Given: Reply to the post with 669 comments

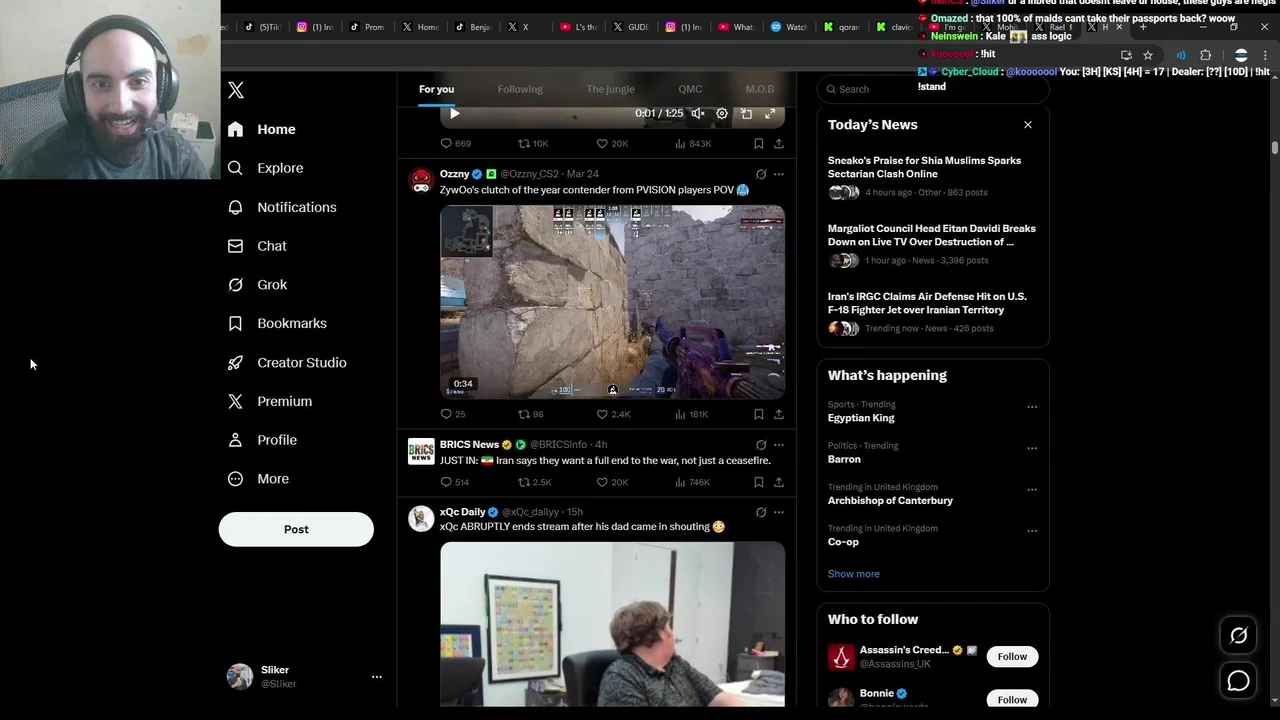Looking at the screenshot, I should (x=456, y=144).
